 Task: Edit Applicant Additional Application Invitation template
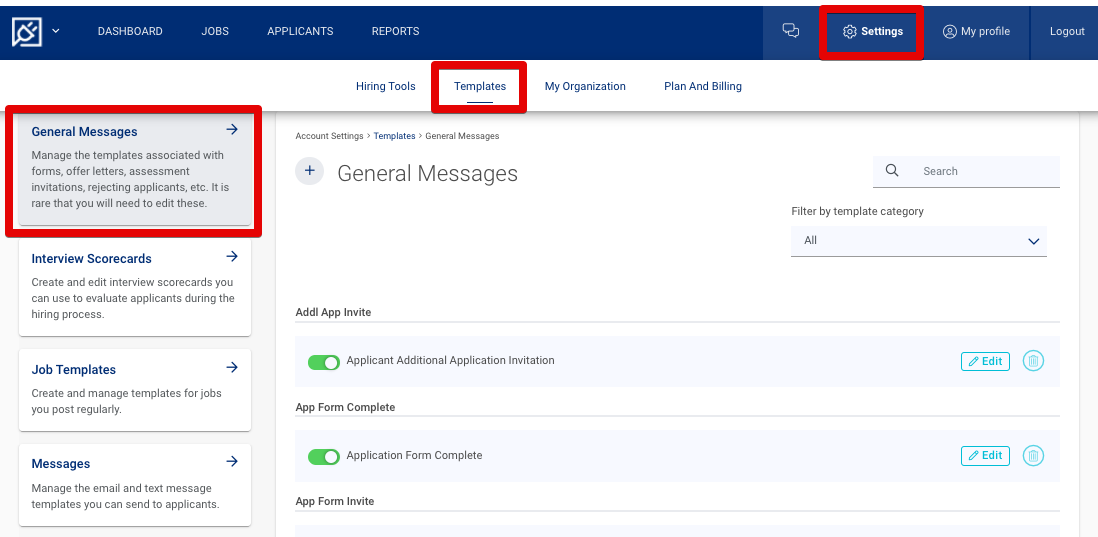[985, 361]
